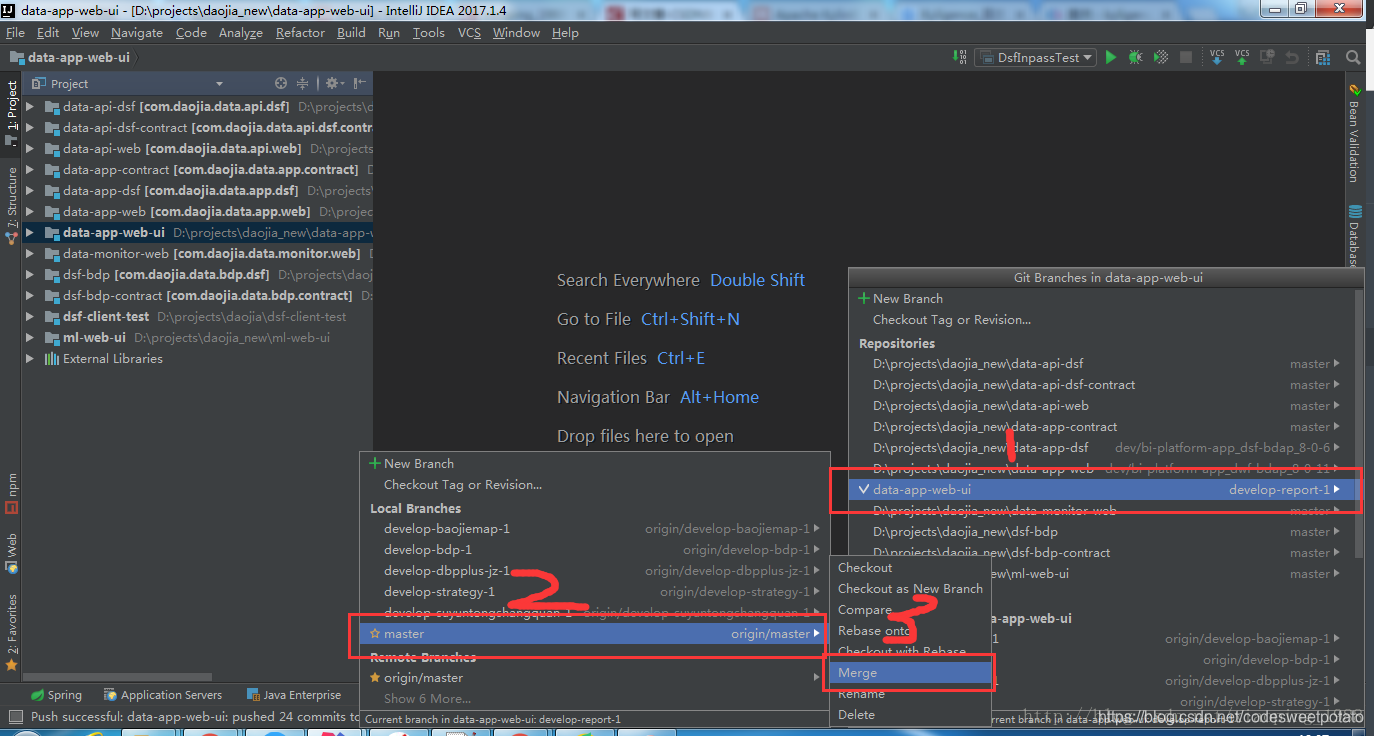This screenshot has height=736, width=1374.
Task: Start debugging with the bug icon
Action: pos(1135,58)
